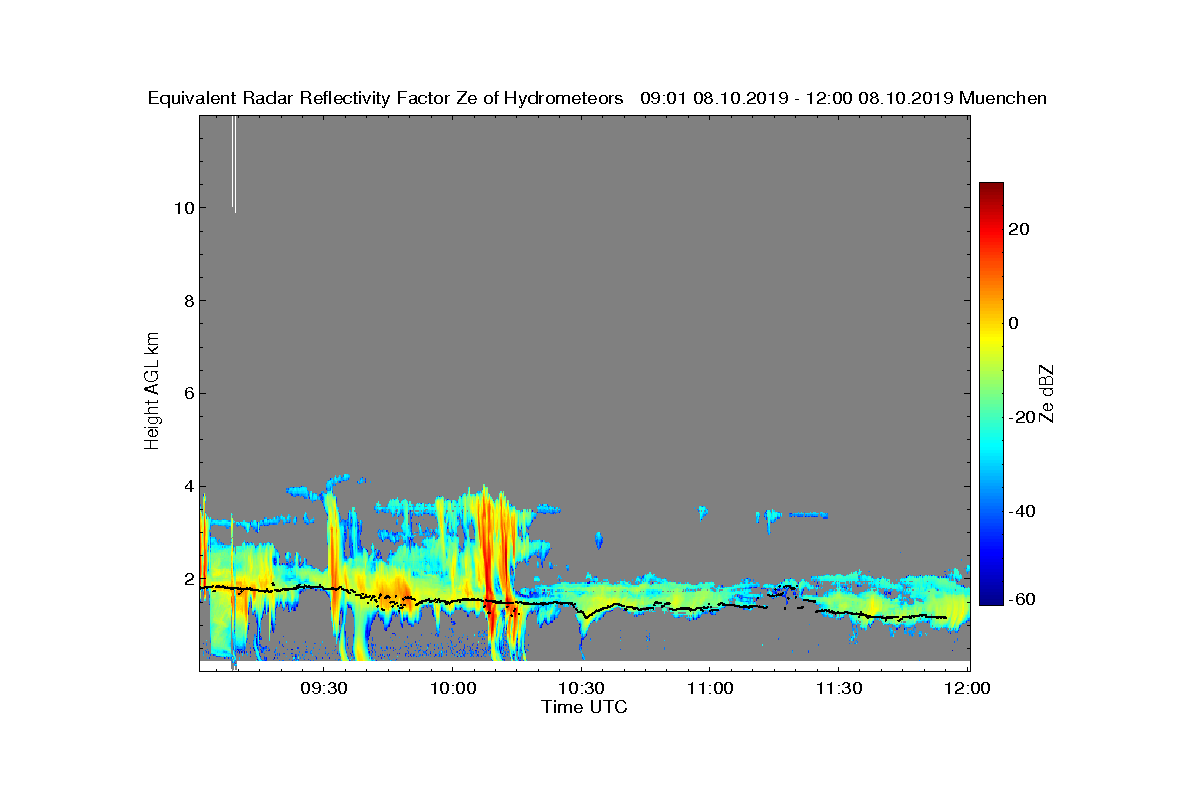This screenshot has height=800, width=1200.
Task: Click the 09:30 time tick label
Action: pyautogui.click(x=324, y=689)
